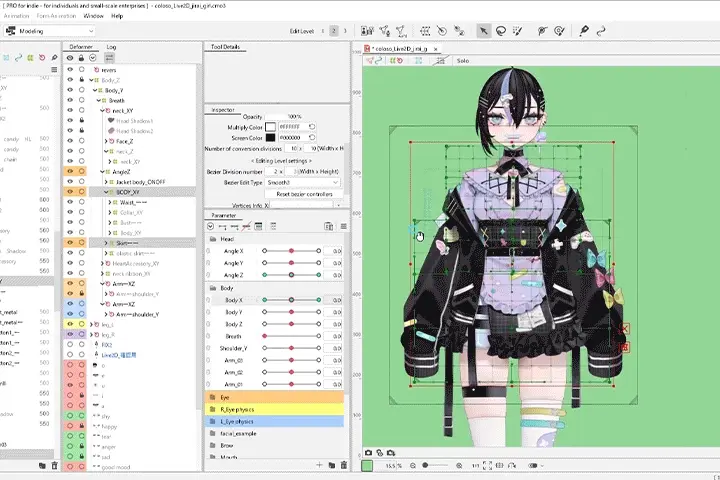Click the trash icon in the Parameter panel

click(344, 465)
